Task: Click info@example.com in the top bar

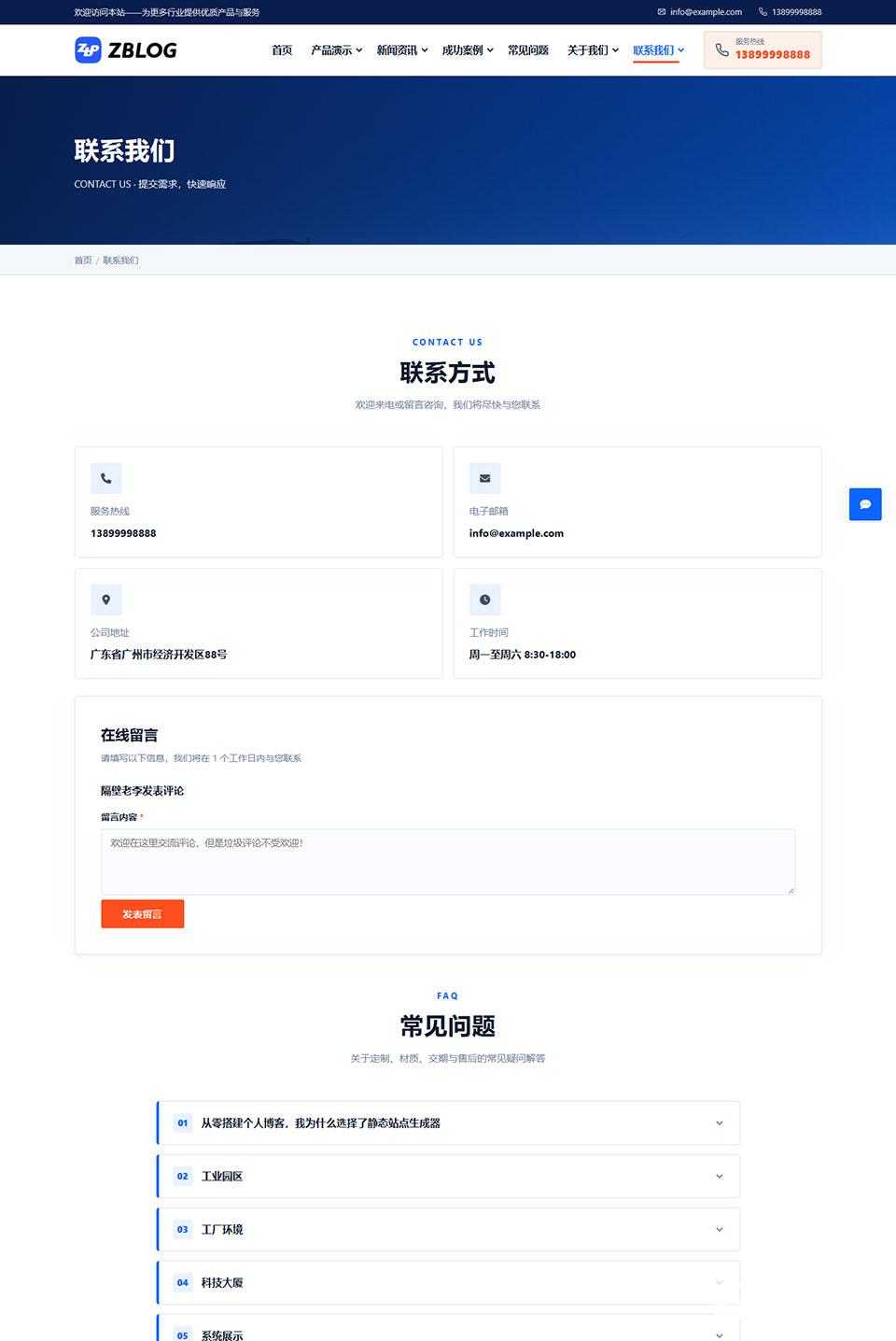Action: [706, 12]
